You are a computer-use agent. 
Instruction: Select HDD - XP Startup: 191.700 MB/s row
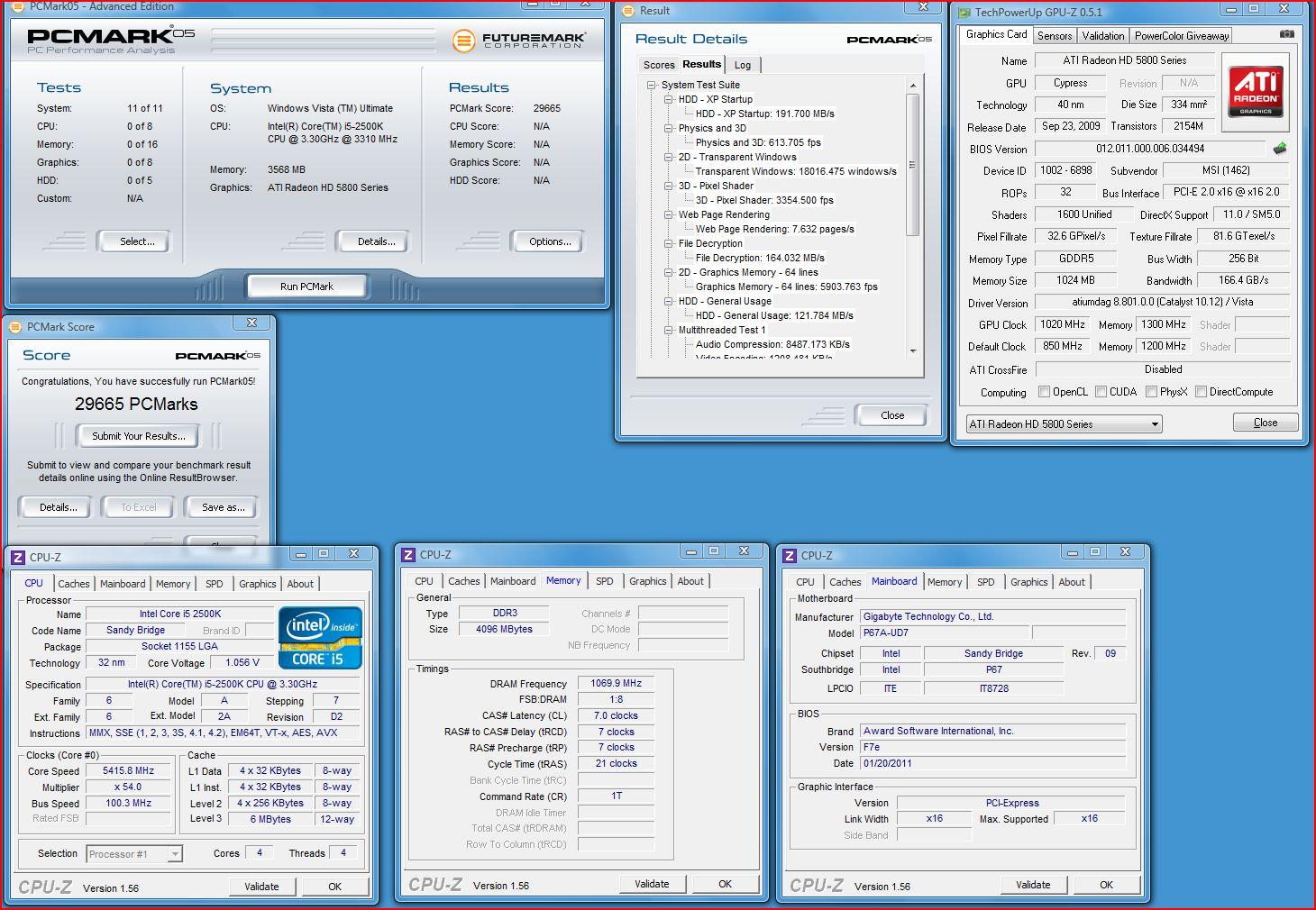click(764, 114)
